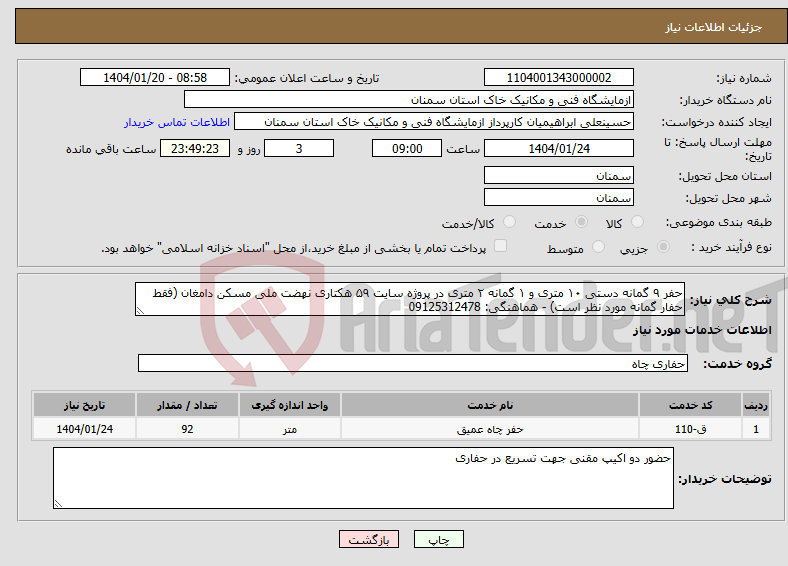This screenshot has height=566, width=788.
Task: Click the quantity cell 92
Action: coord(187,429)
